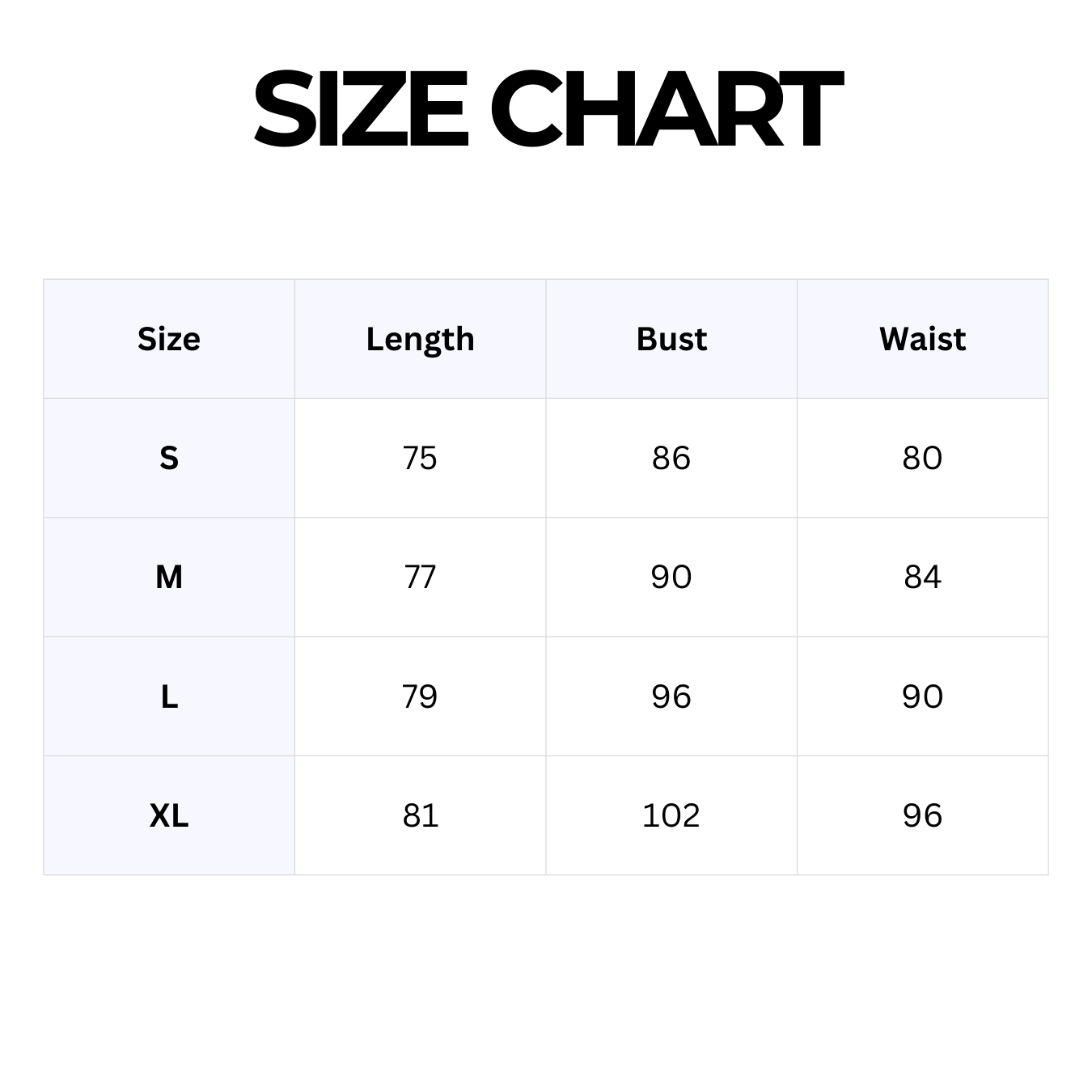Select the S size row label
Image resolution: width=1092 pixels, height=1092 pixels.
[169, 458]
